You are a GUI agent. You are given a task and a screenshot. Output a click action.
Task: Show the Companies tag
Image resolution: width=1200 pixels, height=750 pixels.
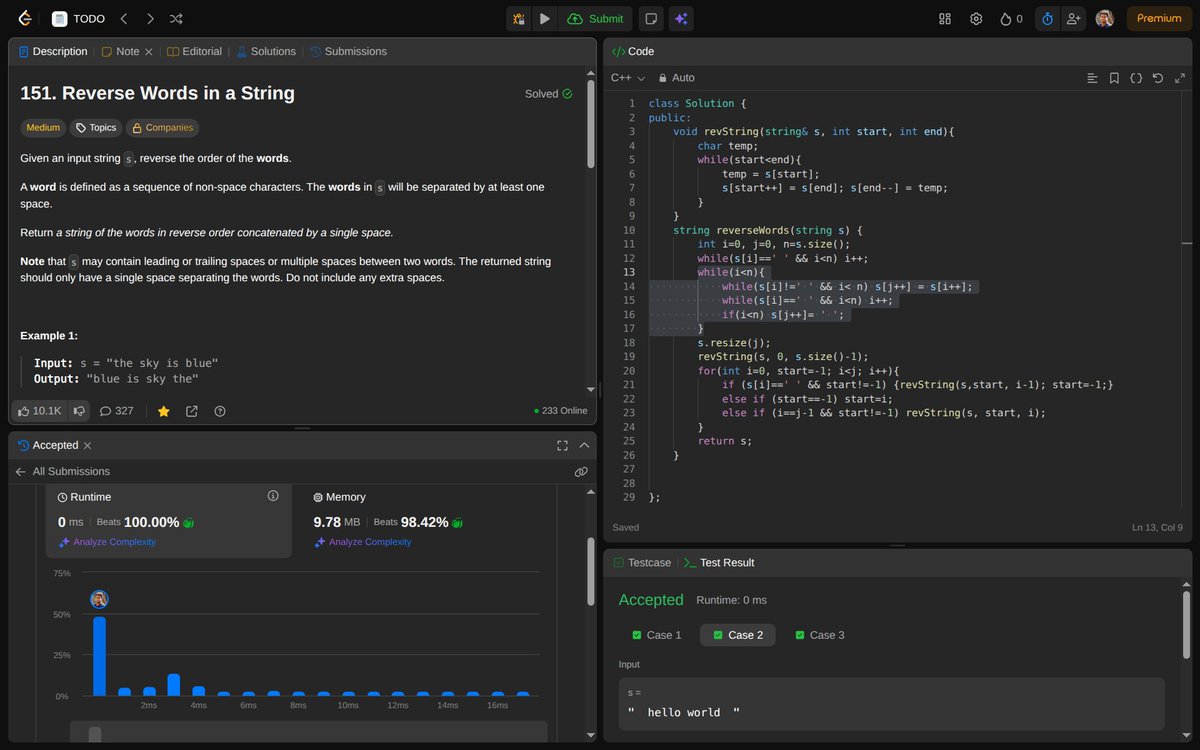[x=162, y=128]
